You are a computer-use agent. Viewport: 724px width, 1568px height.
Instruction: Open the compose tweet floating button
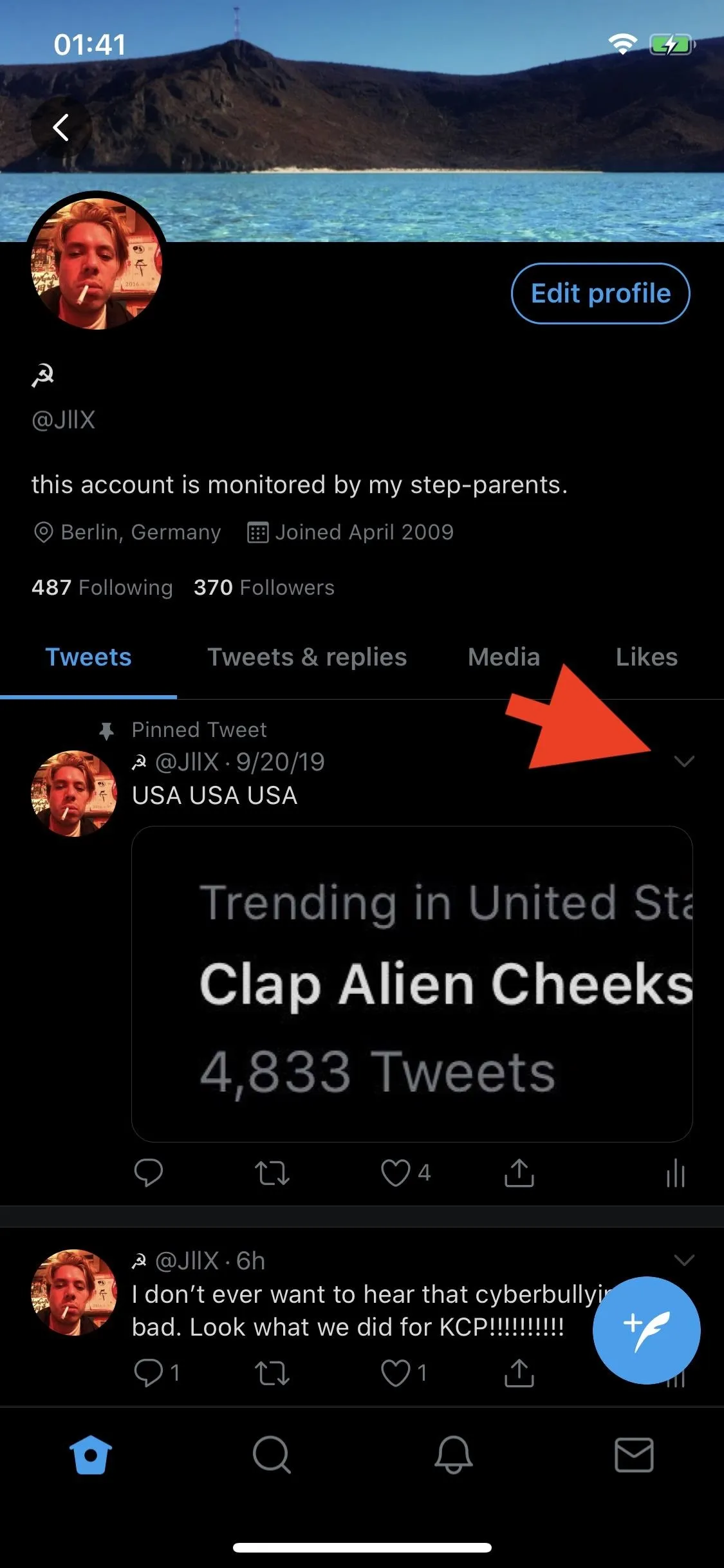646,1330
